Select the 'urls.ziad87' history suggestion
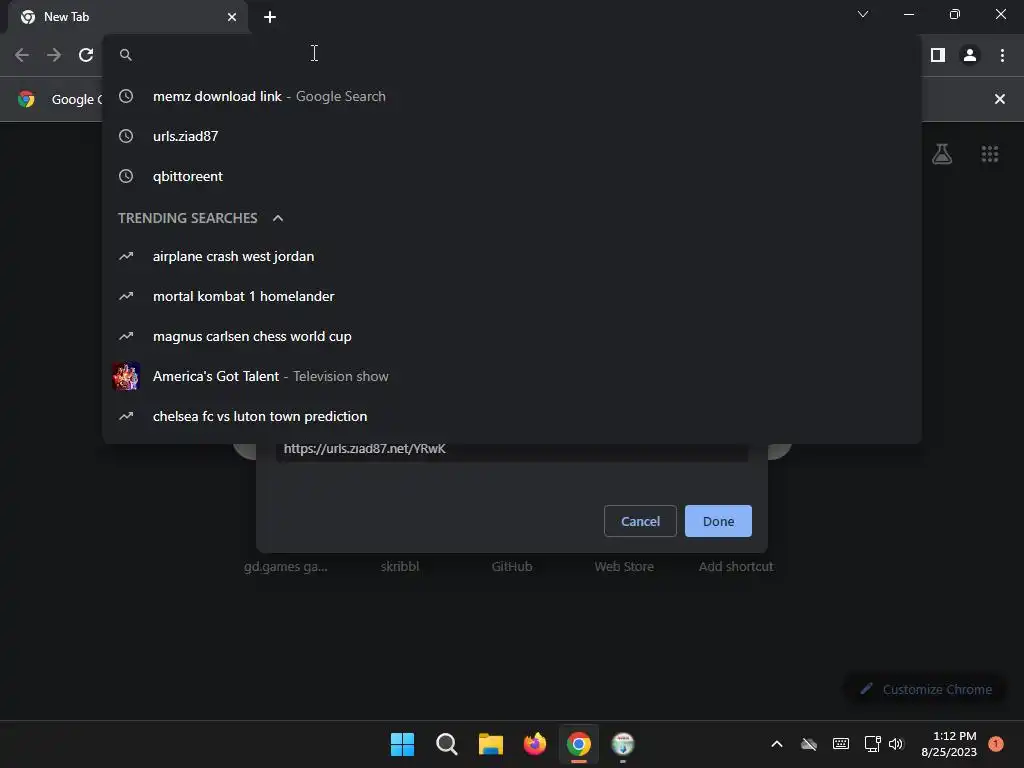 click(x=512, y=136)
